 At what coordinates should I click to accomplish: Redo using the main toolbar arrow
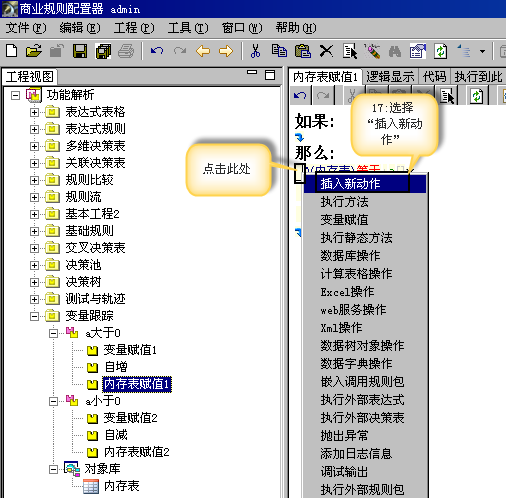pos(180,51)
